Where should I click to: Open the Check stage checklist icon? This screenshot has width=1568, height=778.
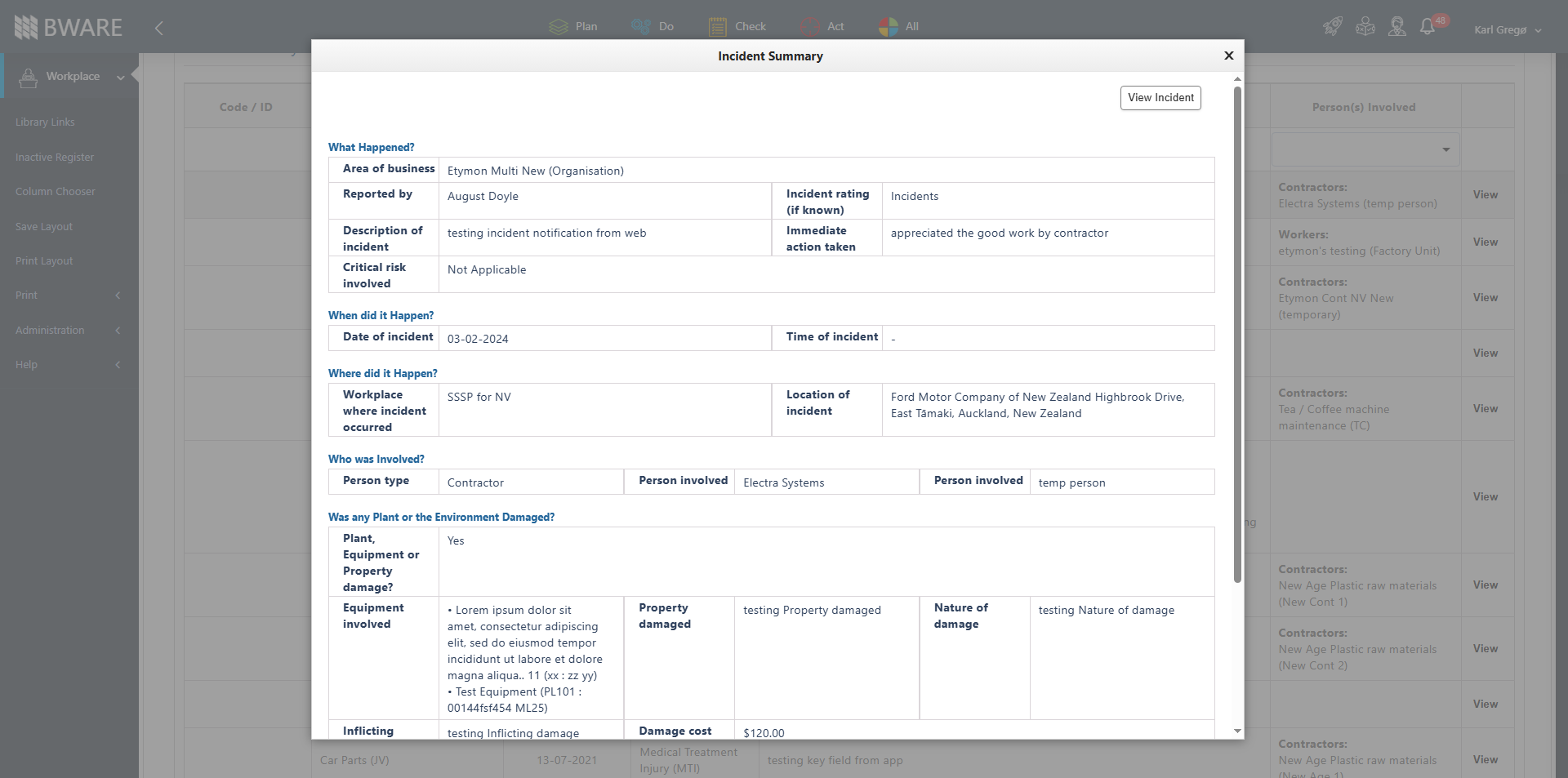coord(718,27)
